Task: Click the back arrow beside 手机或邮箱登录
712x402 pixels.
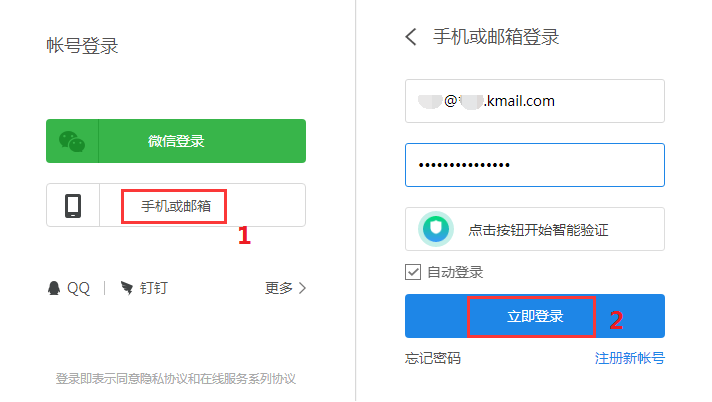Action: tap(411, 37)
